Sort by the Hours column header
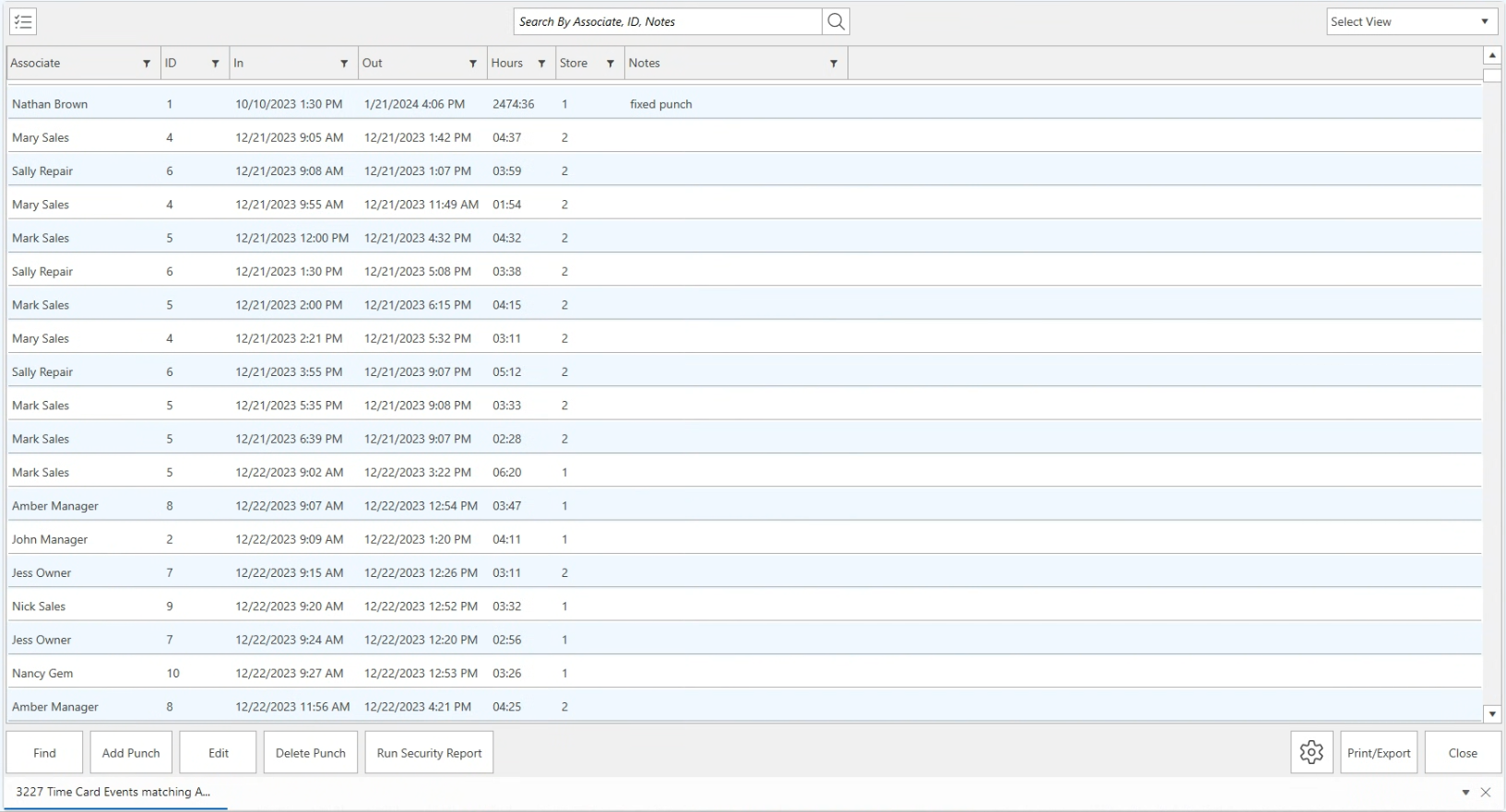This screenshot has width=1506, height=812. click(507, 64)
